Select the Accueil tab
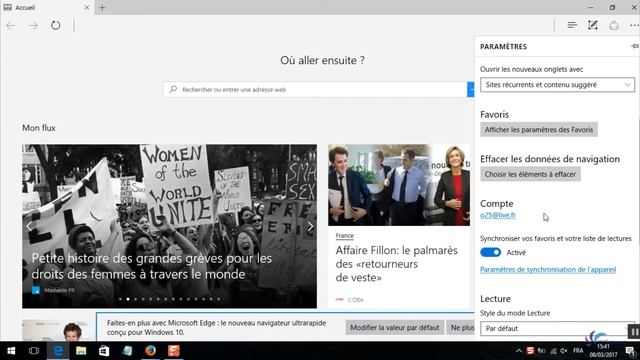This screenshot has width=640, height=360. click(x=47, y=7)
